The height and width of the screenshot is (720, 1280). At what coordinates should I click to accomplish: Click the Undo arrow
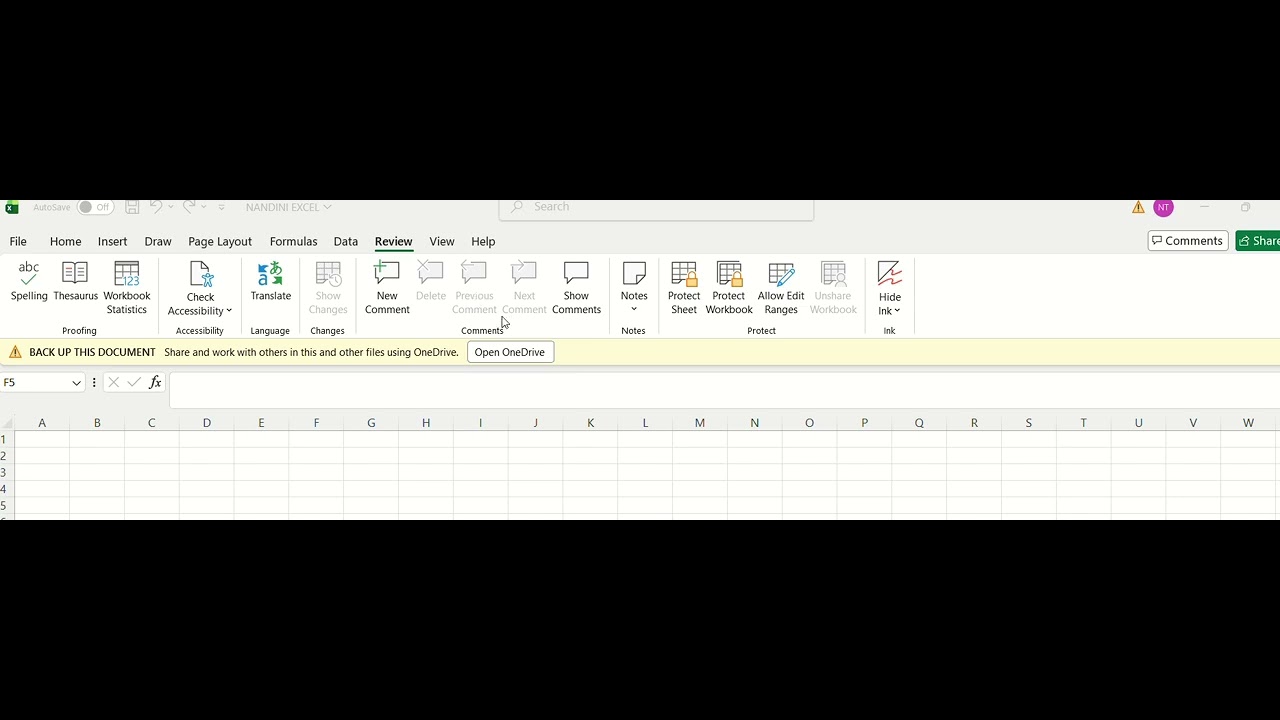[x=156, y=207]
